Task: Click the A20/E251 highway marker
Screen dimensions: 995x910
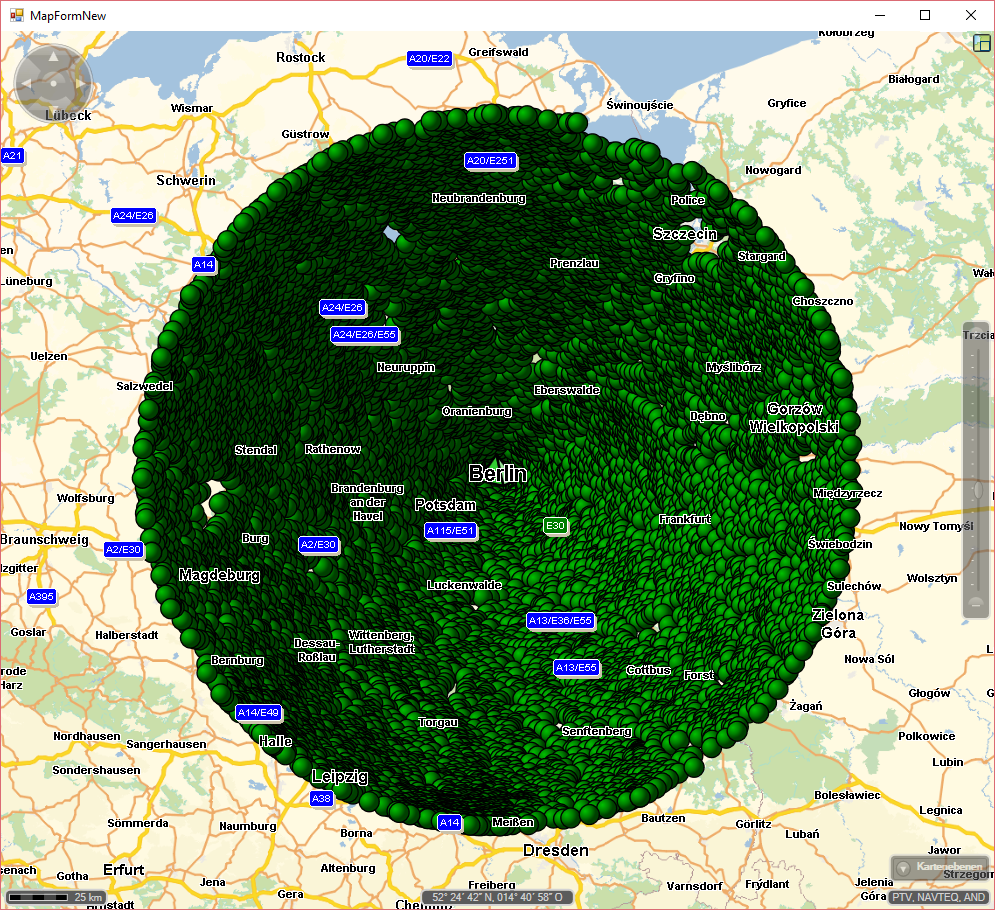Action: point(490,161)
